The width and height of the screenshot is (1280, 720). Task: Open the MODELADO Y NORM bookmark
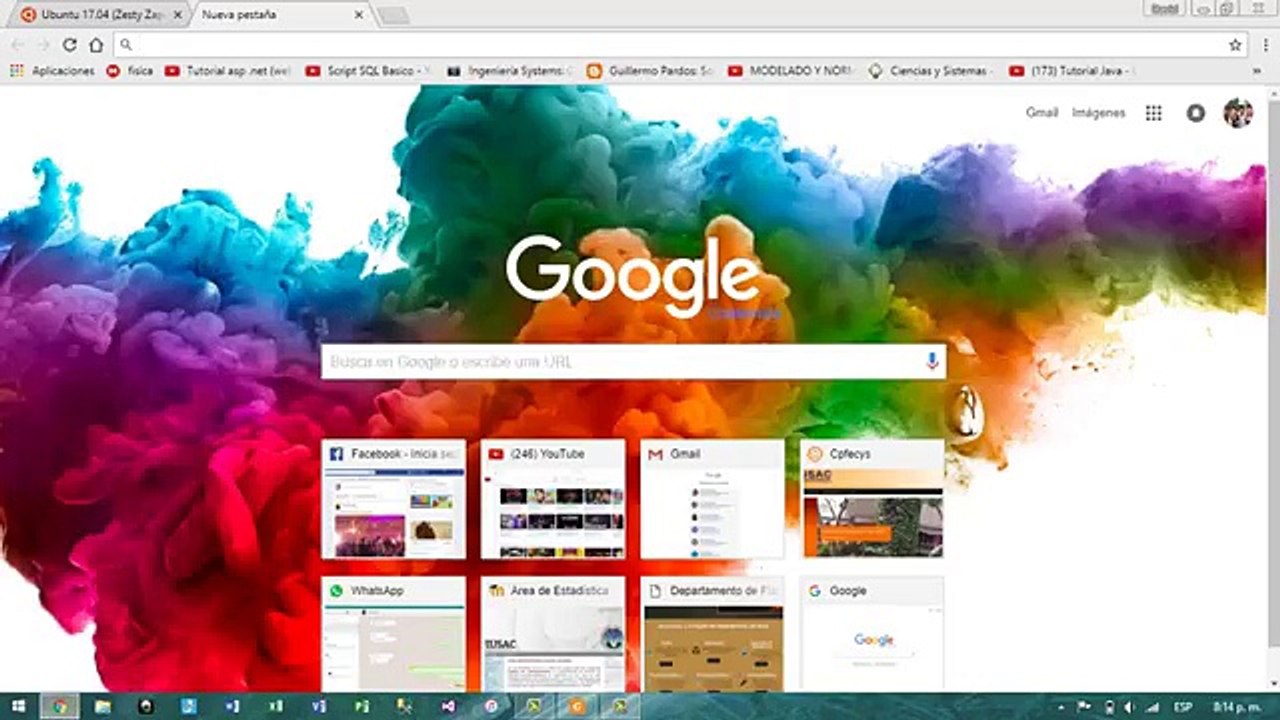click(791, 71)
